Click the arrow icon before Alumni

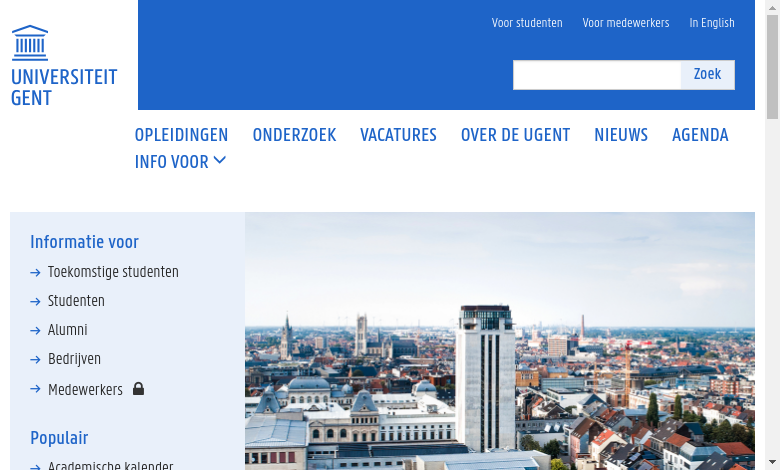point(35,331)
